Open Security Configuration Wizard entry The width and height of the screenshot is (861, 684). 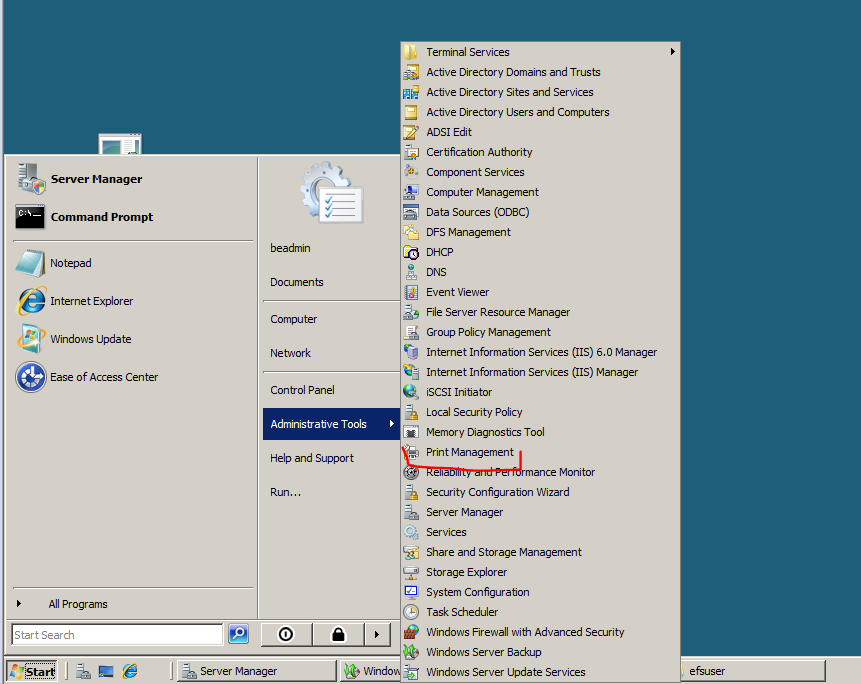pos(541,492)
